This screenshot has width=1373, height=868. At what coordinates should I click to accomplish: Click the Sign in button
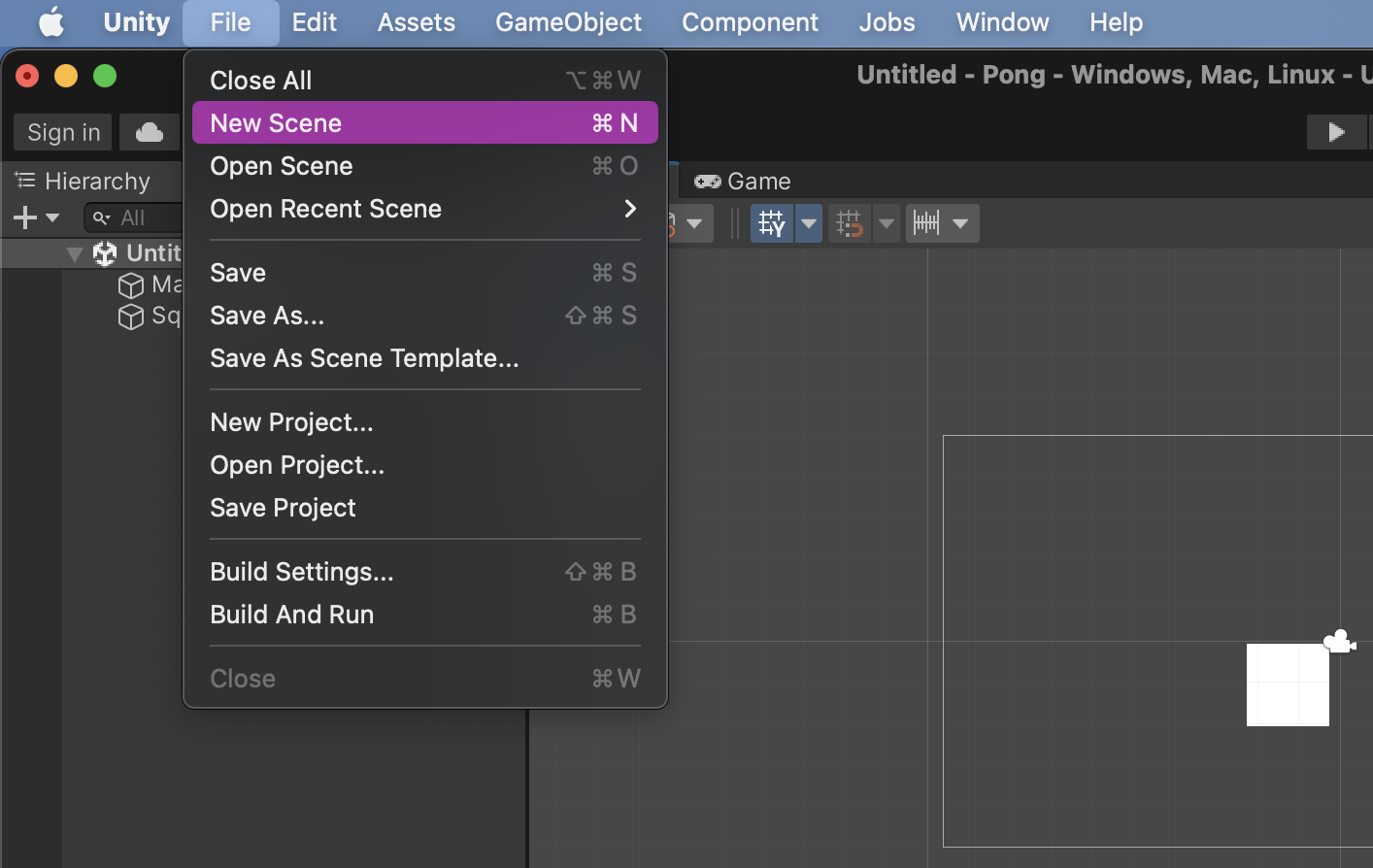tap(63, 132)
